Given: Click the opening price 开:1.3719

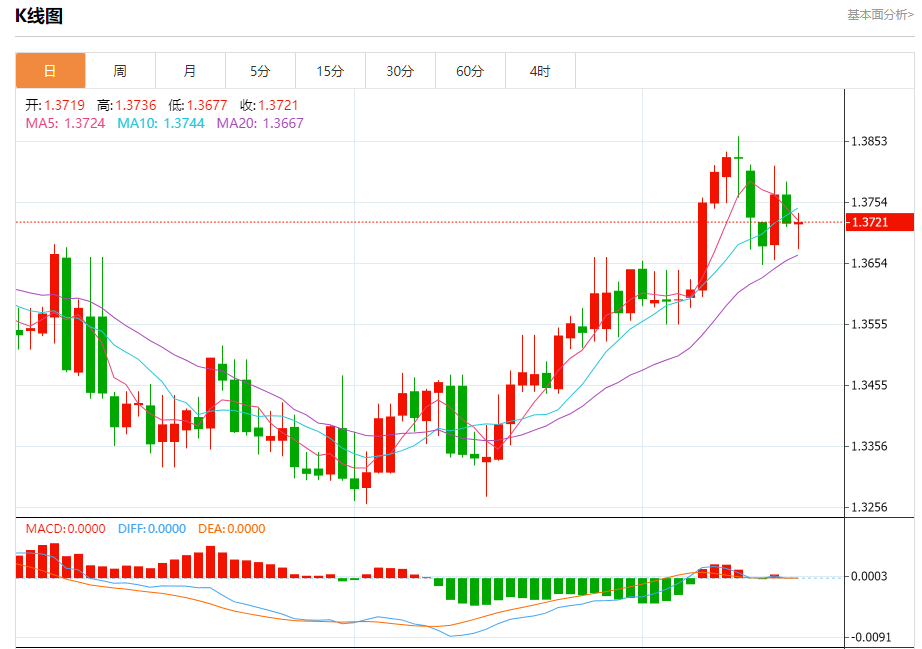Looking at the screenshot, I should pos(55,105).
